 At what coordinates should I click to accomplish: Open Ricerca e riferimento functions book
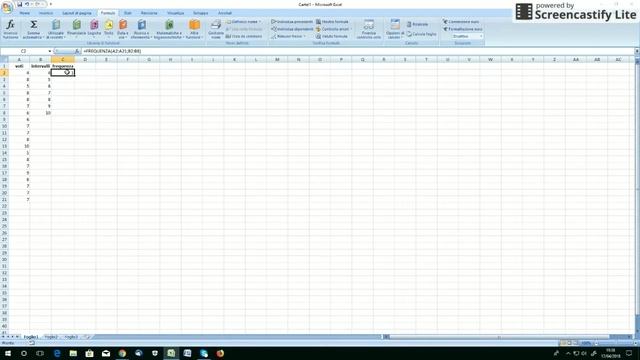[x=141, y=29]
